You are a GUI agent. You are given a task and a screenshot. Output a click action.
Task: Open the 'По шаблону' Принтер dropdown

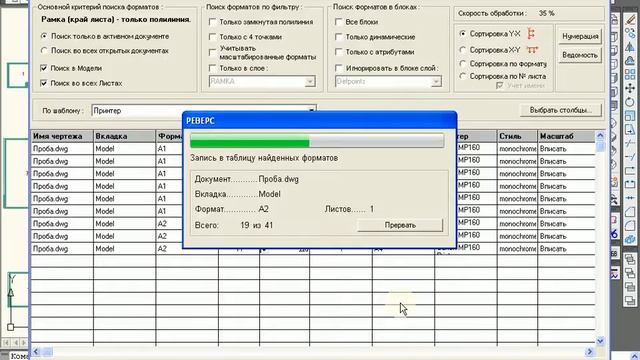[311, 110]
